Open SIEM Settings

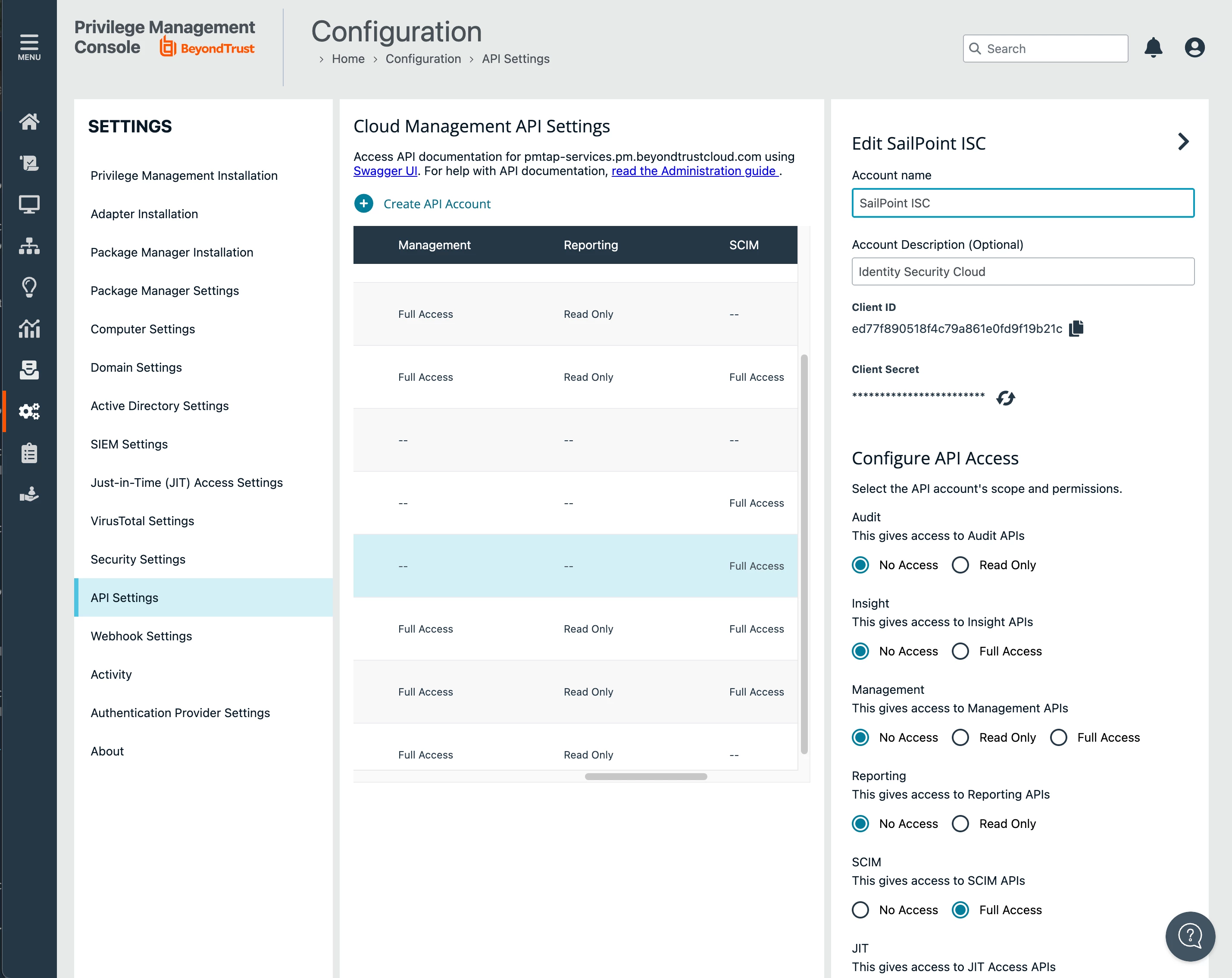tap(129, 444)
